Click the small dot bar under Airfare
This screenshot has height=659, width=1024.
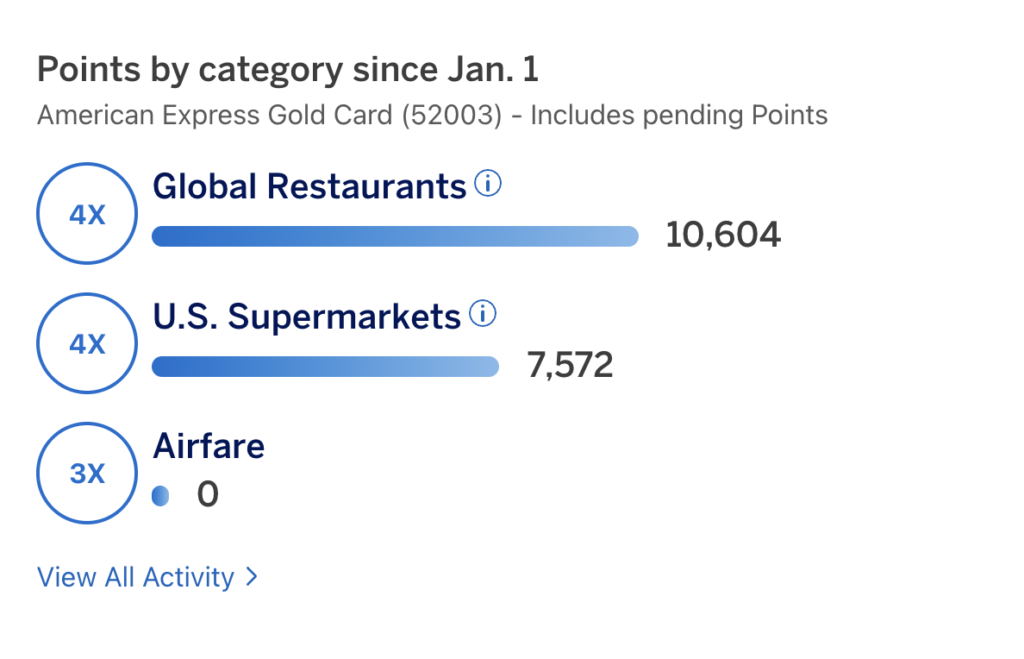160,496
